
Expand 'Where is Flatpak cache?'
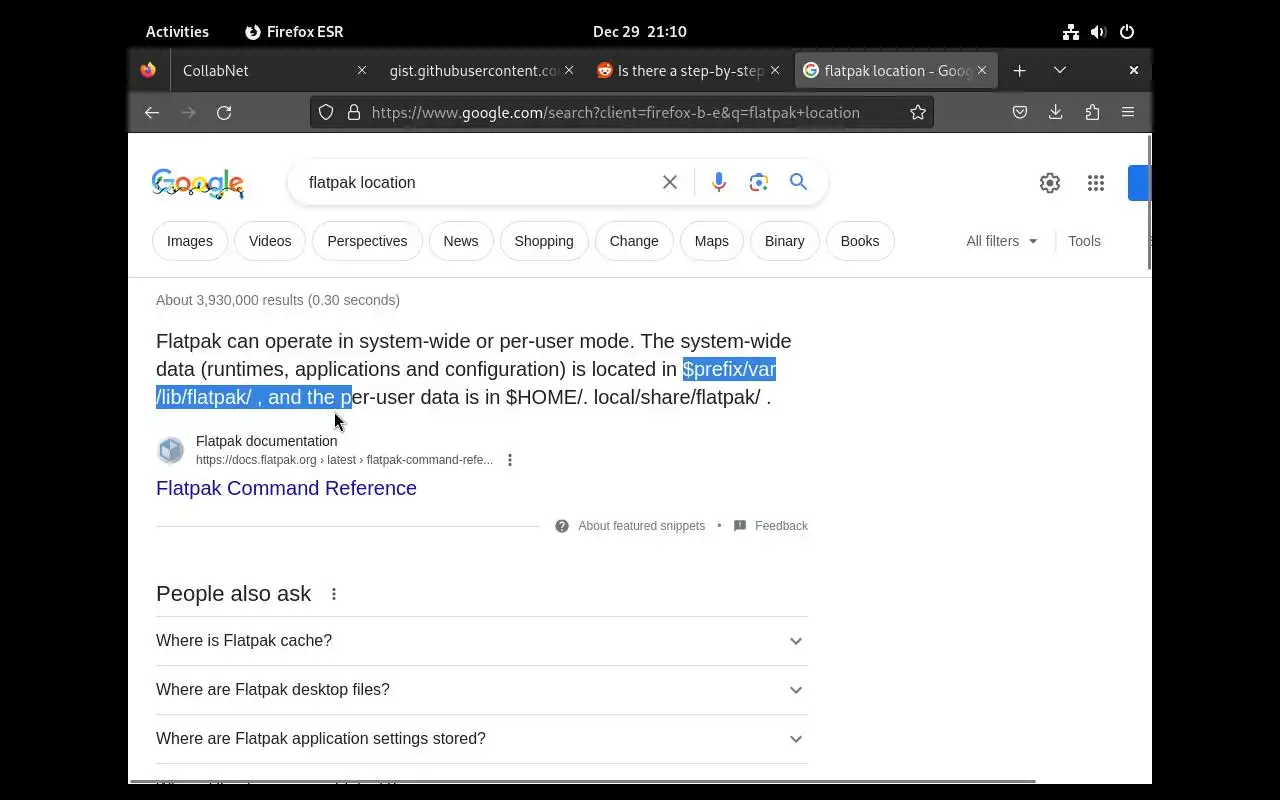[482, 641]
